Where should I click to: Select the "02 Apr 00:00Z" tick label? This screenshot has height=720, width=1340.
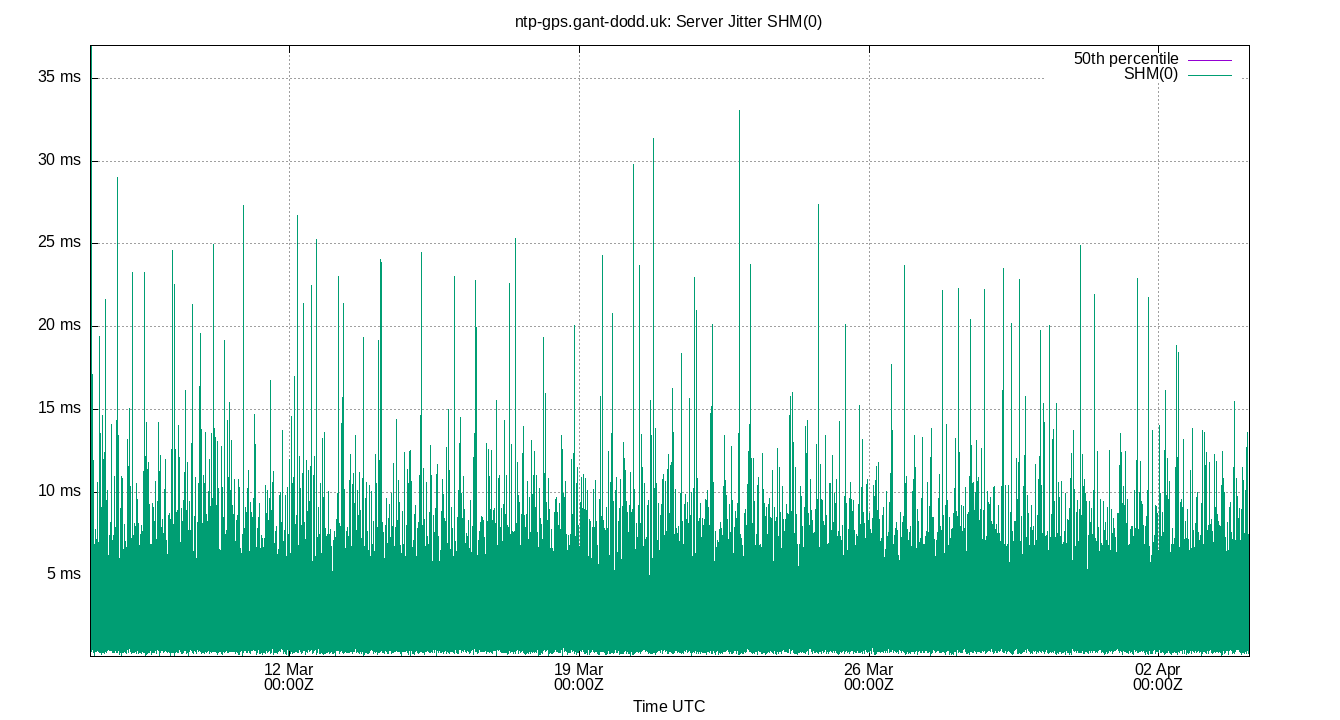pos(1156,677)
